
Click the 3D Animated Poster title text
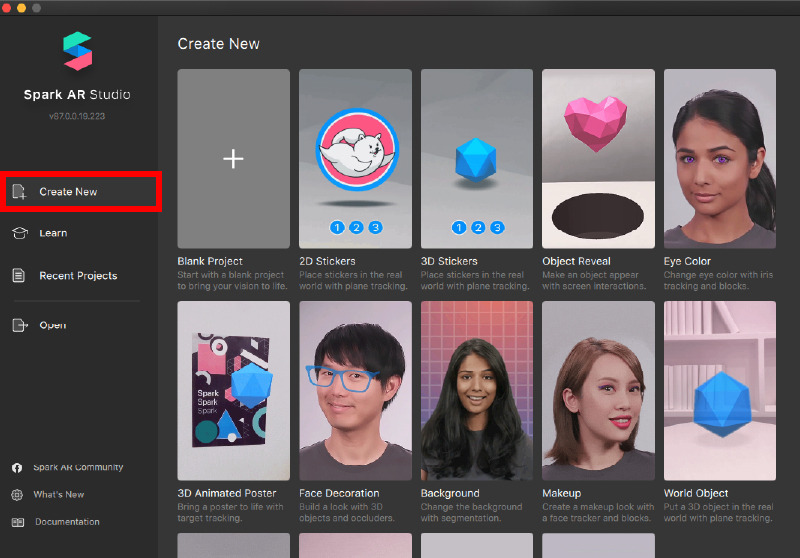pyautogui.click(x=227, y=493)
